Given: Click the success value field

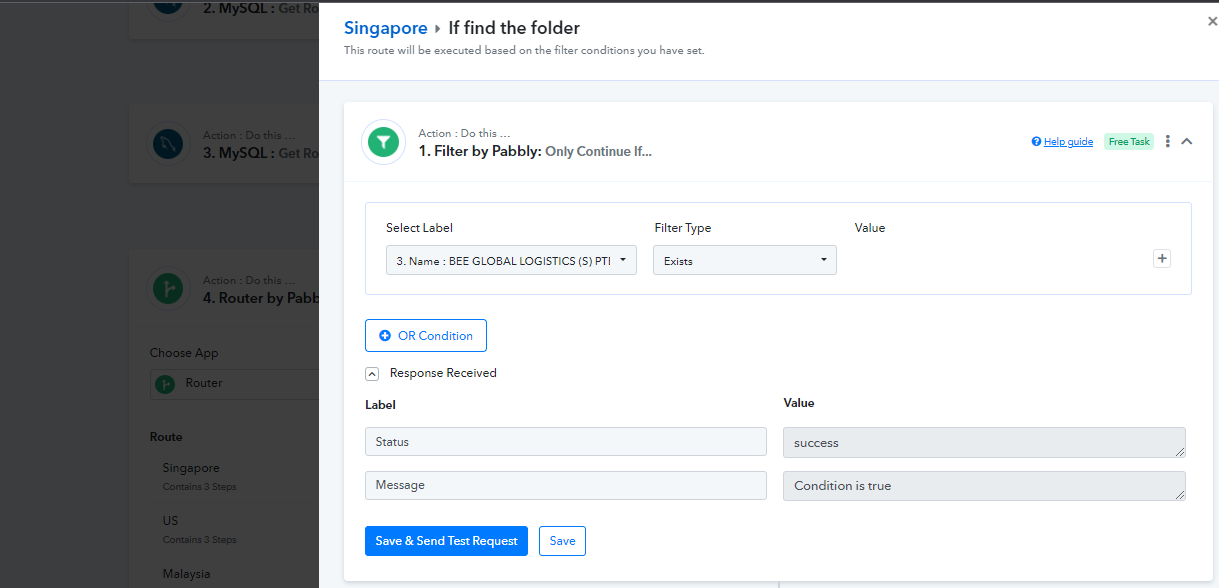Looking at the screenshot, I should click(x=984, y=443).
